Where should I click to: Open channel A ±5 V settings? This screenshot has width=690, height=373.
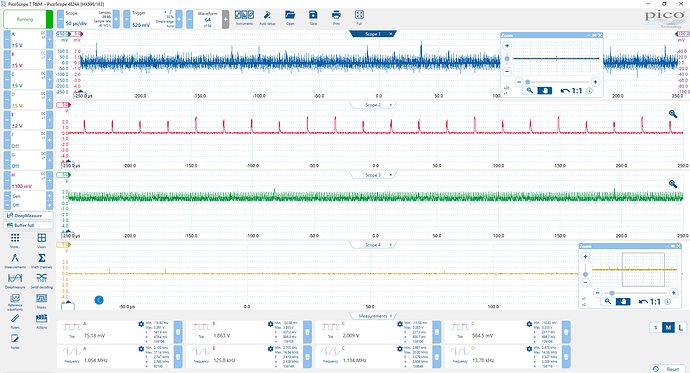coord(28,40)
